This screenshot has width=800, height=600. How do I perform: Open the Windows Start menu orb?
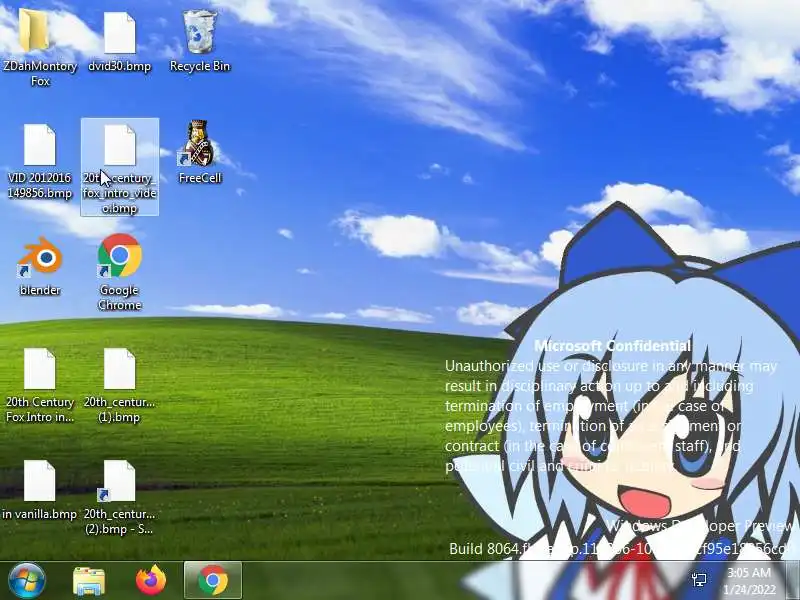pyautogui.click(x=27, y=580)
